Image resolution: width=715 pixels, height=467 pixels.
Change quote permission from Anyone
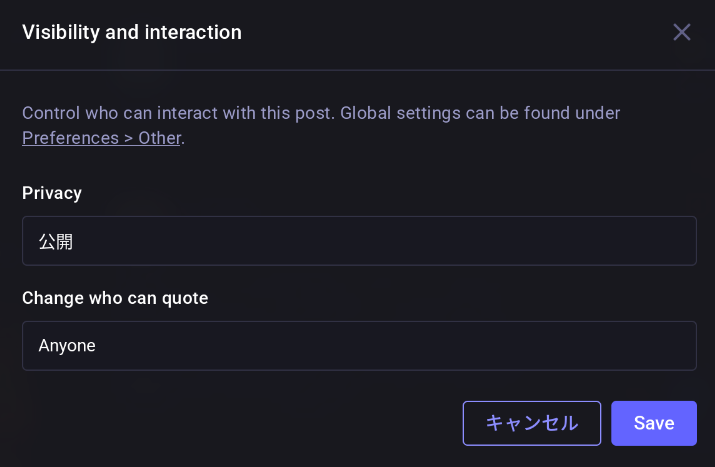tap(359, 345)
